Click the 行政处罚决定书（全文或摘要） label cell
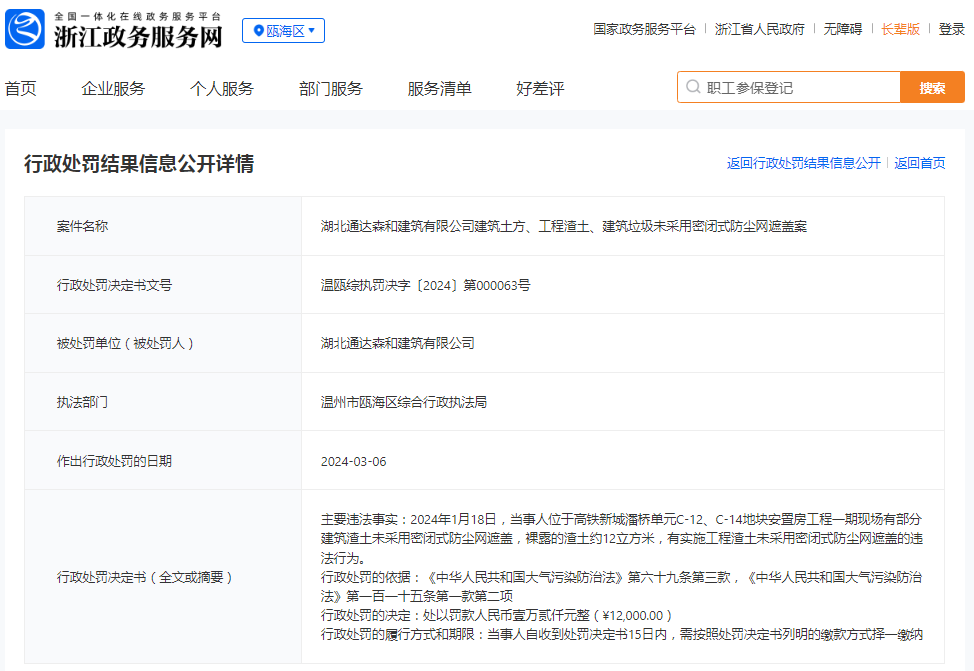Image resolution: width=974 pixels, height=671 pixels. pos(163,577)
